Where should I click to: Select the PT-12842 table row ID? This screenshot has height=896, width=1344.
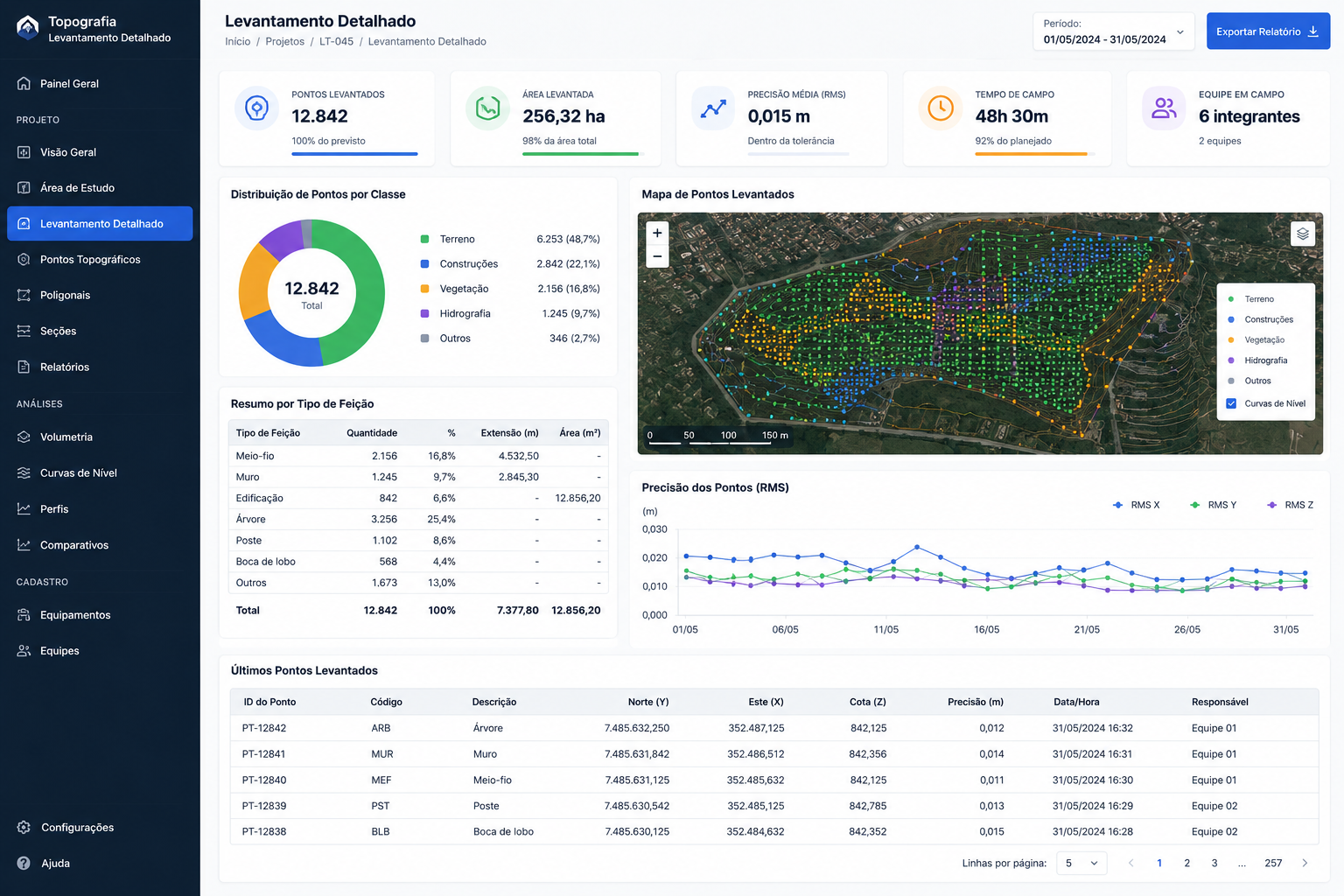[x=264, y=728]
